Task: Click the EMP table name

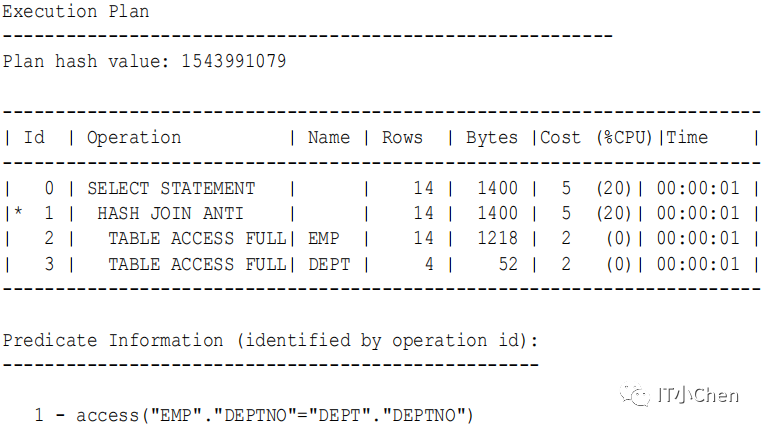Action: pos(324,238)
